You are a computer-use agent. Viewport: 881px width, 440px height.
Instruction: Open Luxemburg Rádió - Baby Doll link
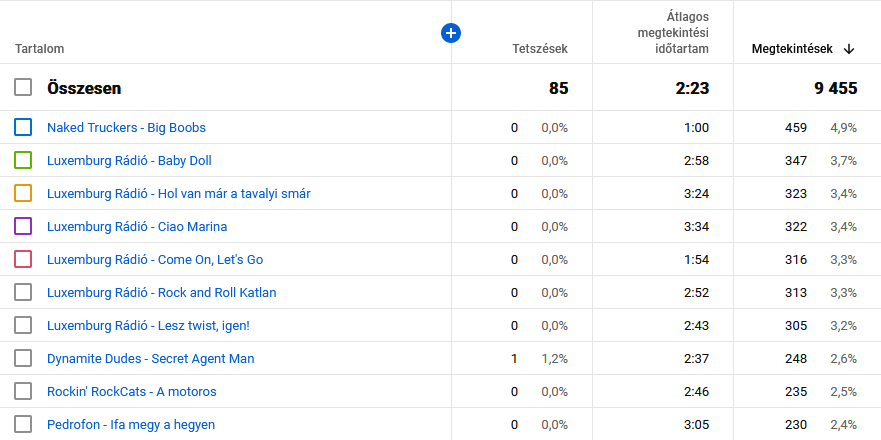coord(129,160)
